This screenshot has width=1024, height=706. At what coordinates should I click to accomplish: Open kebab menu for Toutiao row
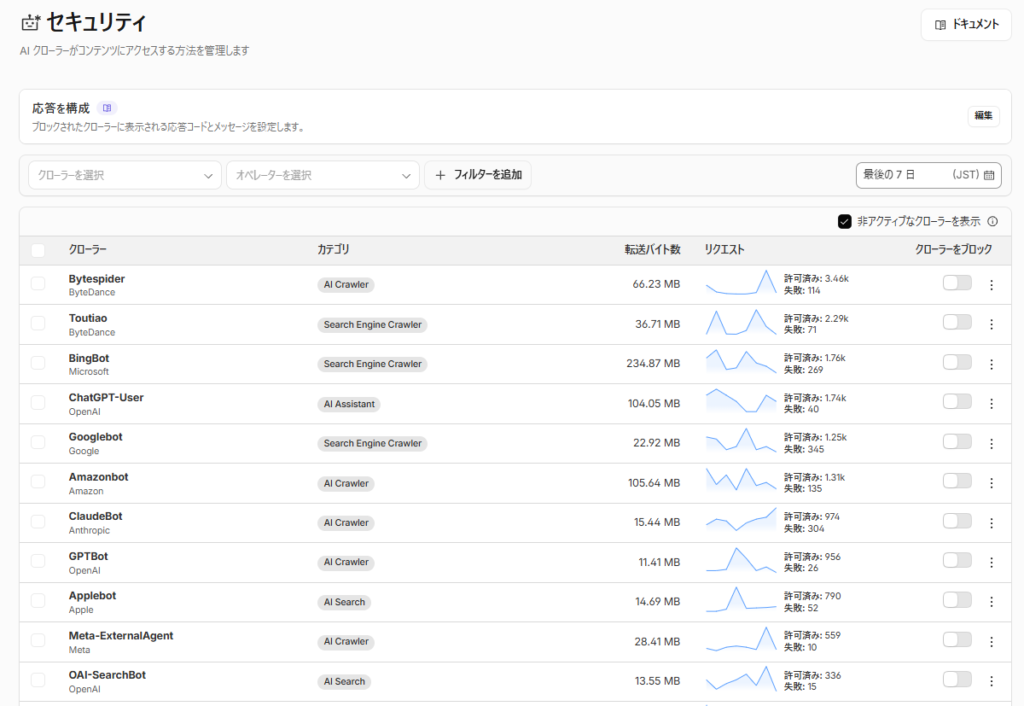(x=991, y=325)
